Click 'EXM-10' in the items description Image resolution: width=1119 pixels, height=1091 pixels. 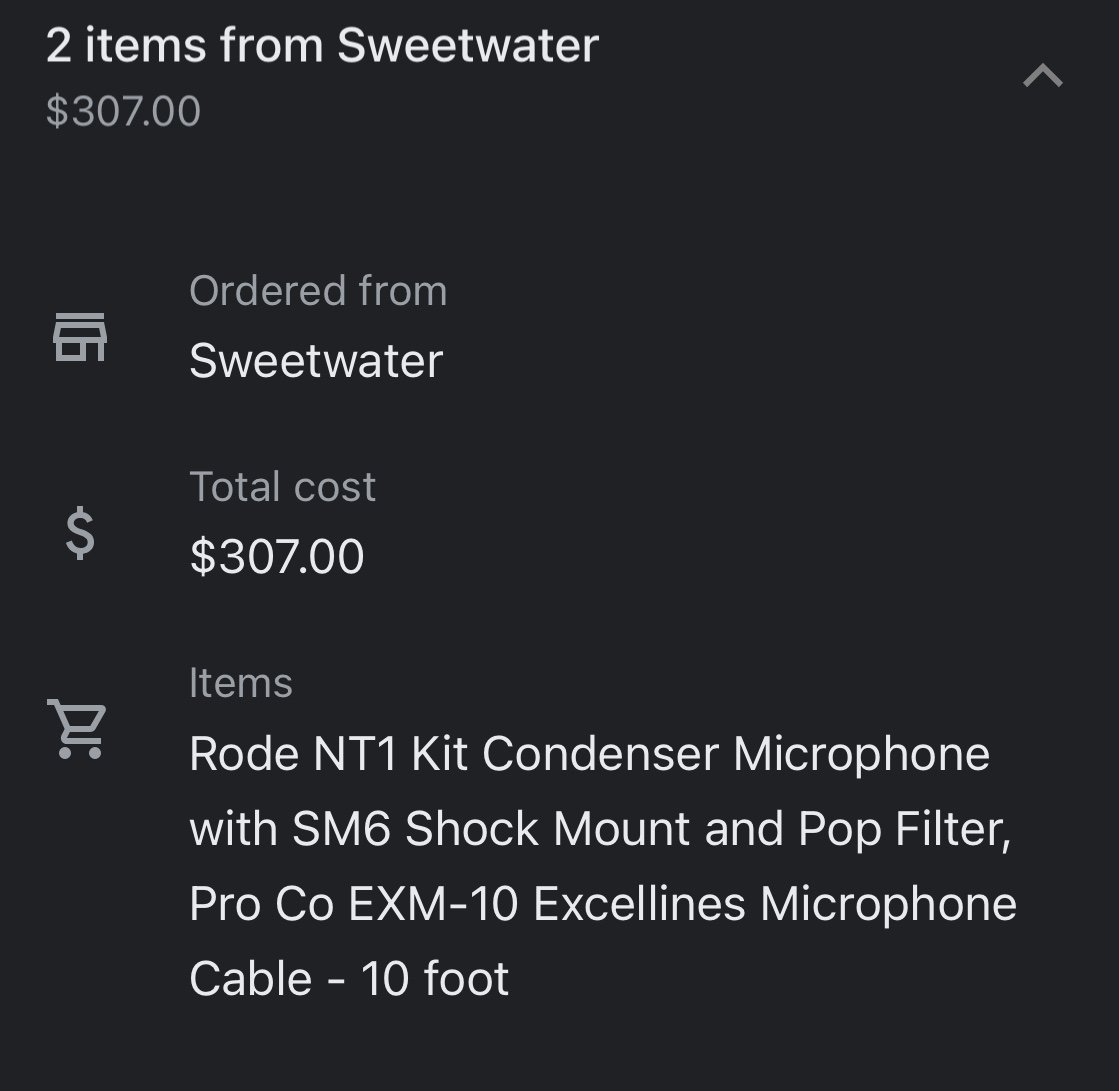(x=434, y=903)
